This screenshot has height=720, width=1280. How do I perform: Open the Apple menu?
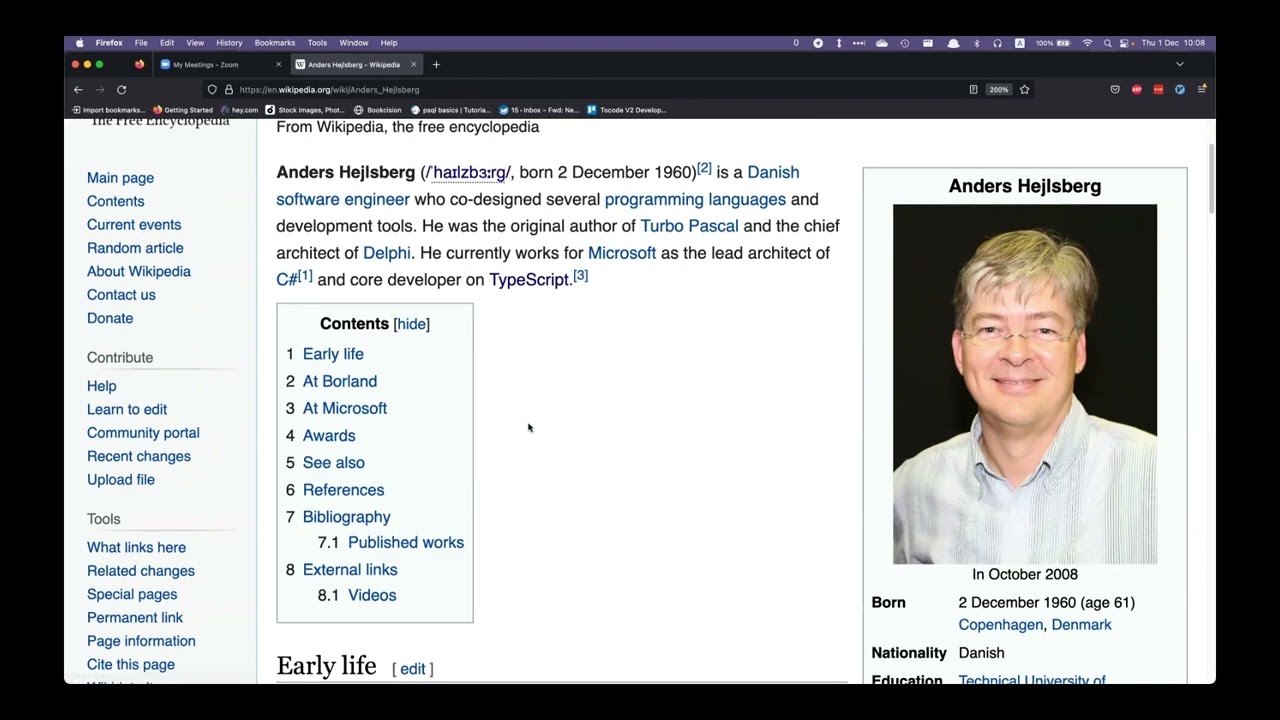79,43
